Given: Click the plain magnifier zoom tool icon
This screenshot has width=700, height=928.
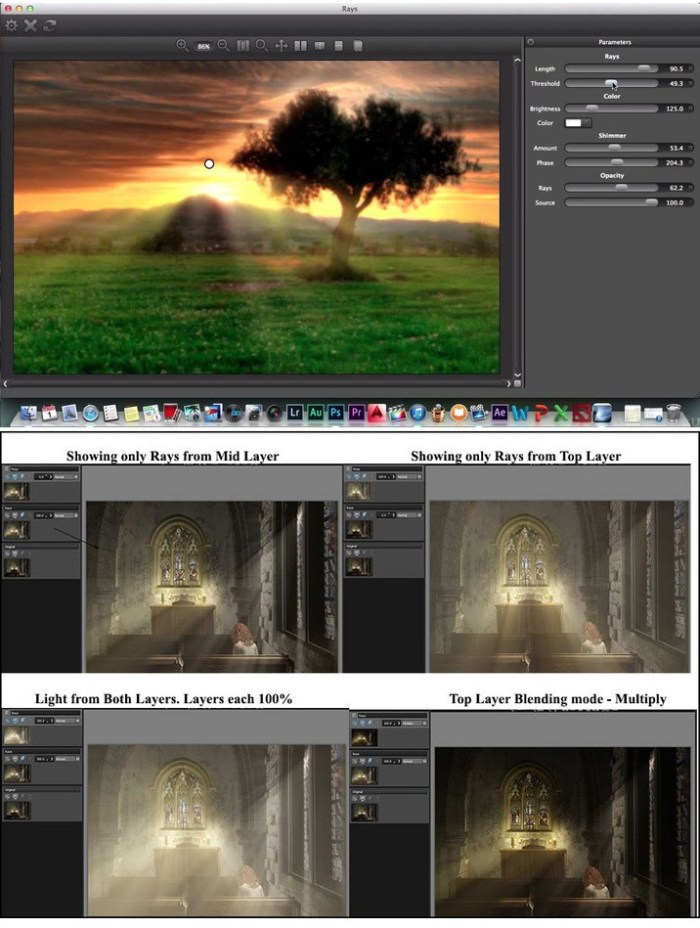Looking at the screenshot, I should (261, 45).
